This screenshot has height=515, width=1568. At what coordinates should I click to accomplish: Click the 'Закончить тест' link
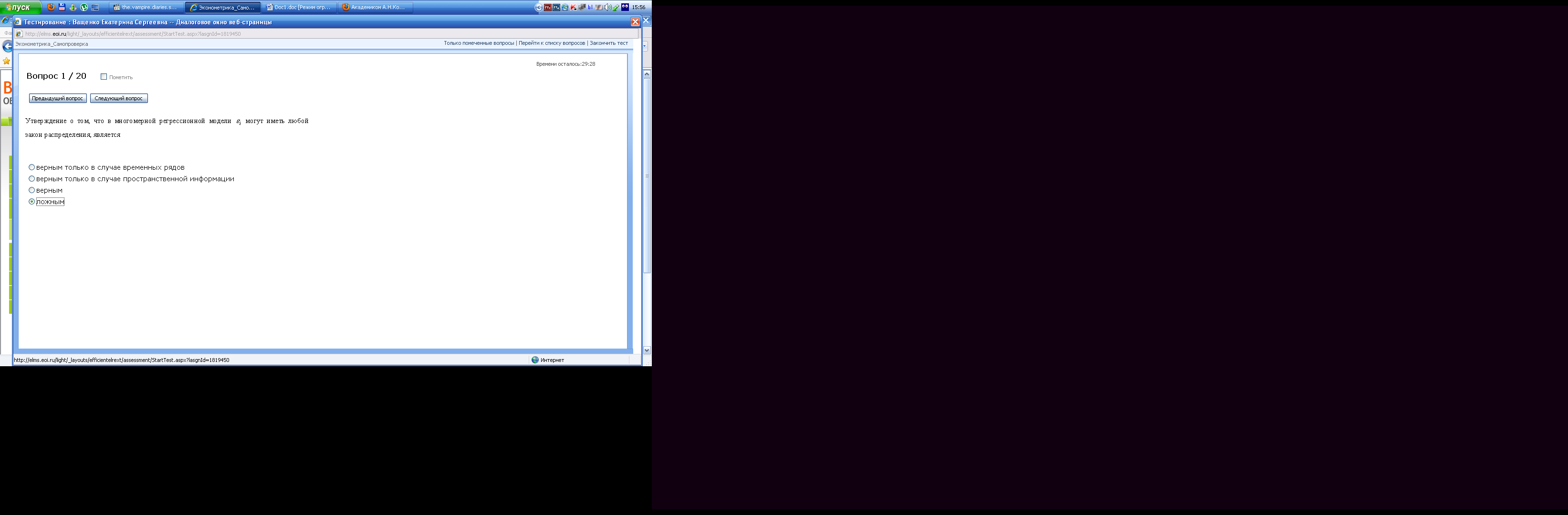point(609,43)
